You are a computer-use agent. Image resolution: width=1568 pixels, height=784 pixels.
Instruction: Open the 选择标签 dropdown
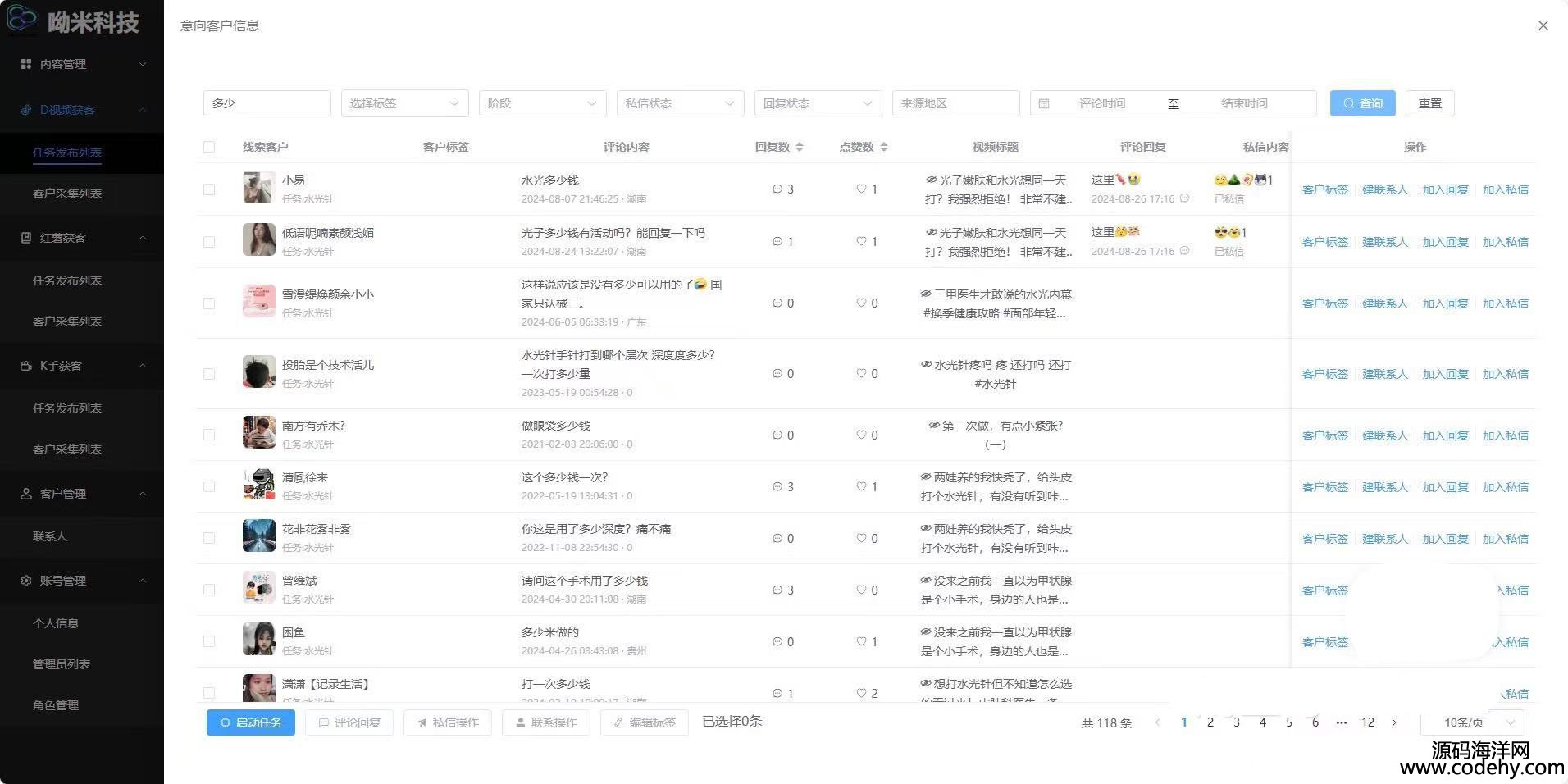pos(404,103)
